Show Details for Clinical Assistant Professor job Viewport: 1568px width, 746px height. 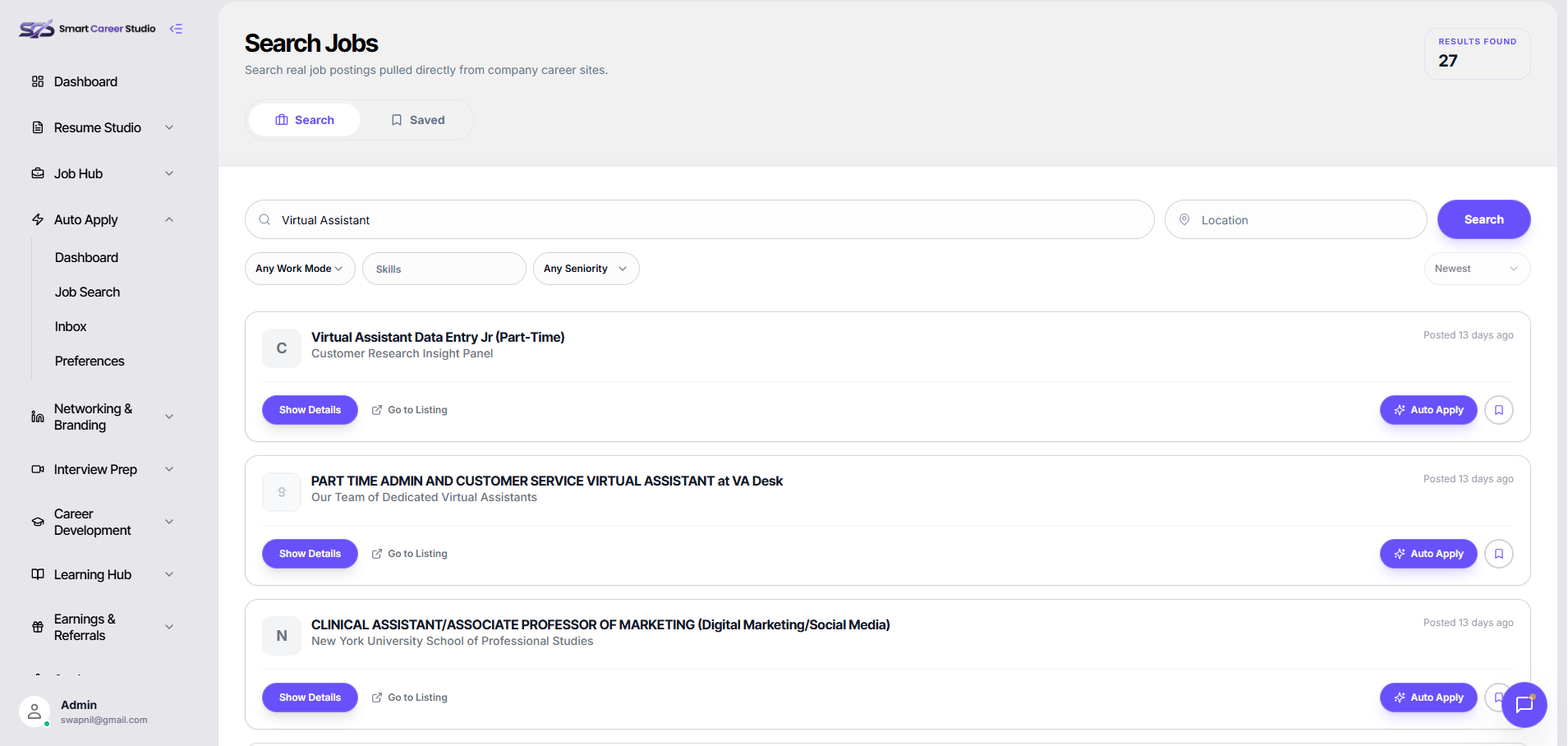pos(310,698)
